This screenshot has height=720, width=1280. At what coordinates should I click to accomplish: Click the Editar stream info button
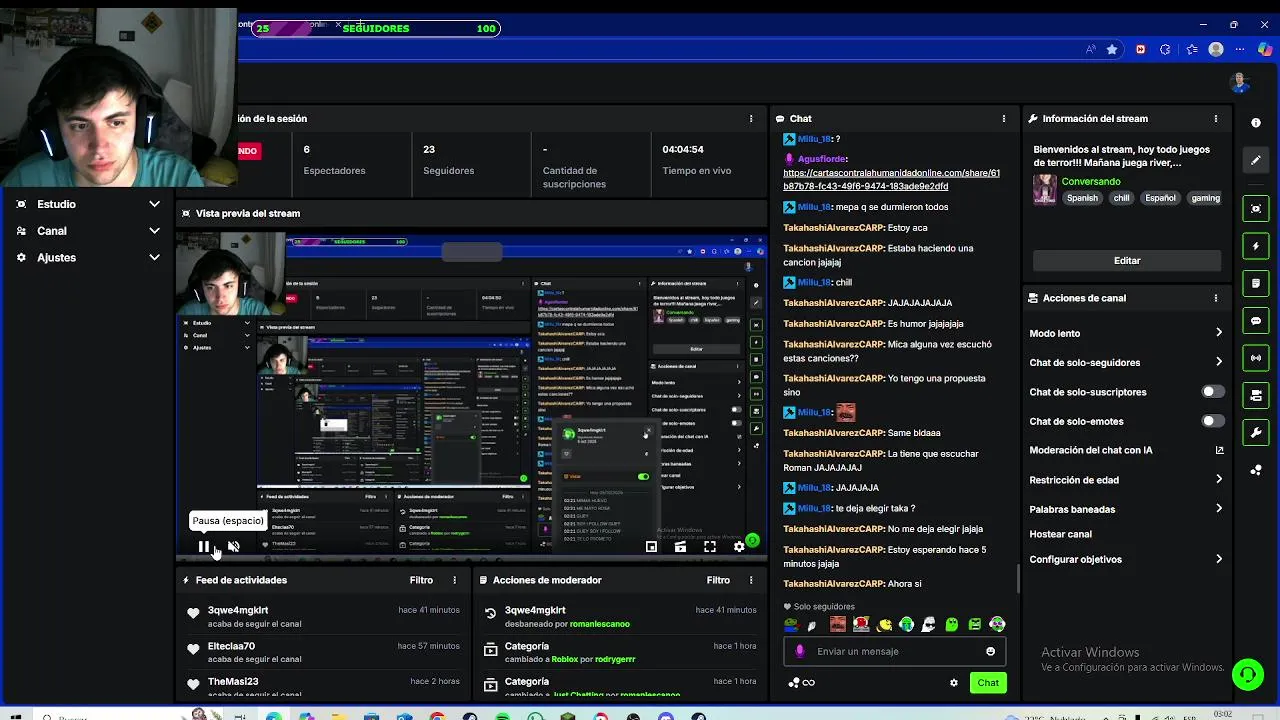pos(1127,260)
